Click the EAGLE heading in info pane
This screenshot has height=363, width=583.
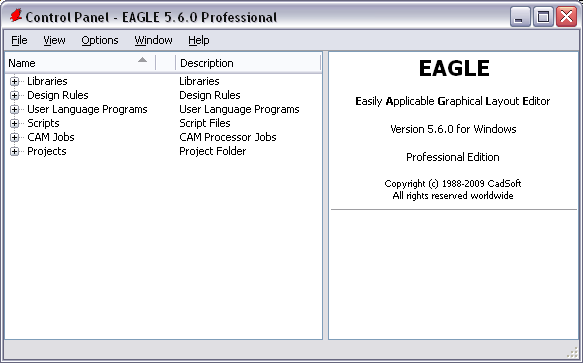[454, 68]
